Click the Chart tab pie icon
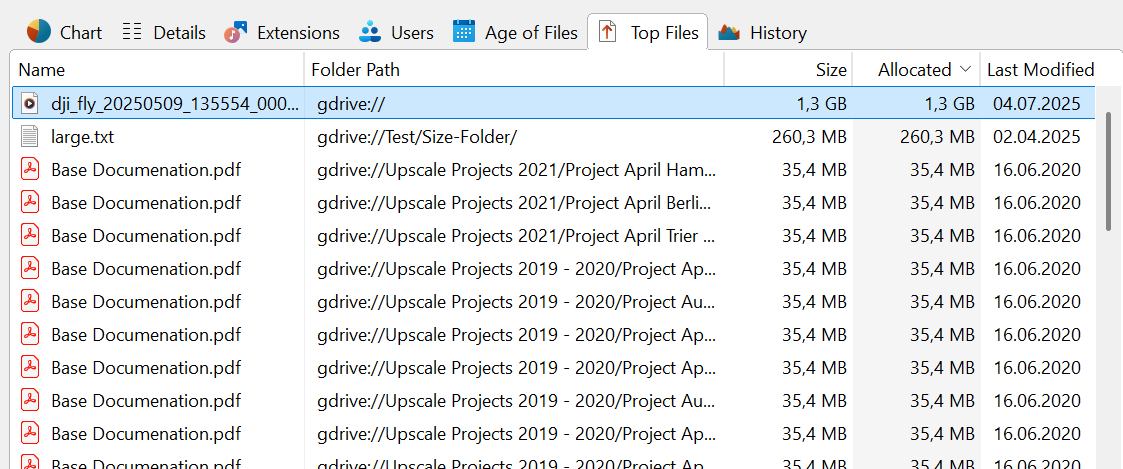This screenshot has width=1123, height=469. [x=39, y=32]
